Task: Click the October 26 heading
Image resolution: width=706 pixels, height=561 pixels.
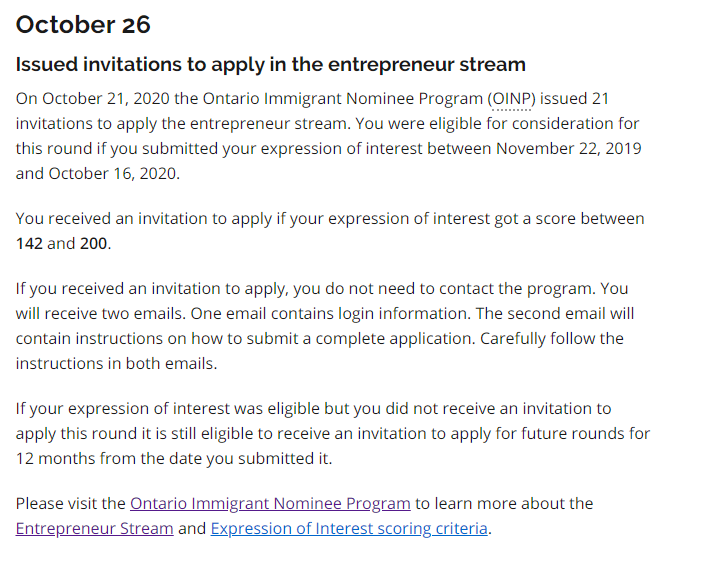Action: coord(83,24)
